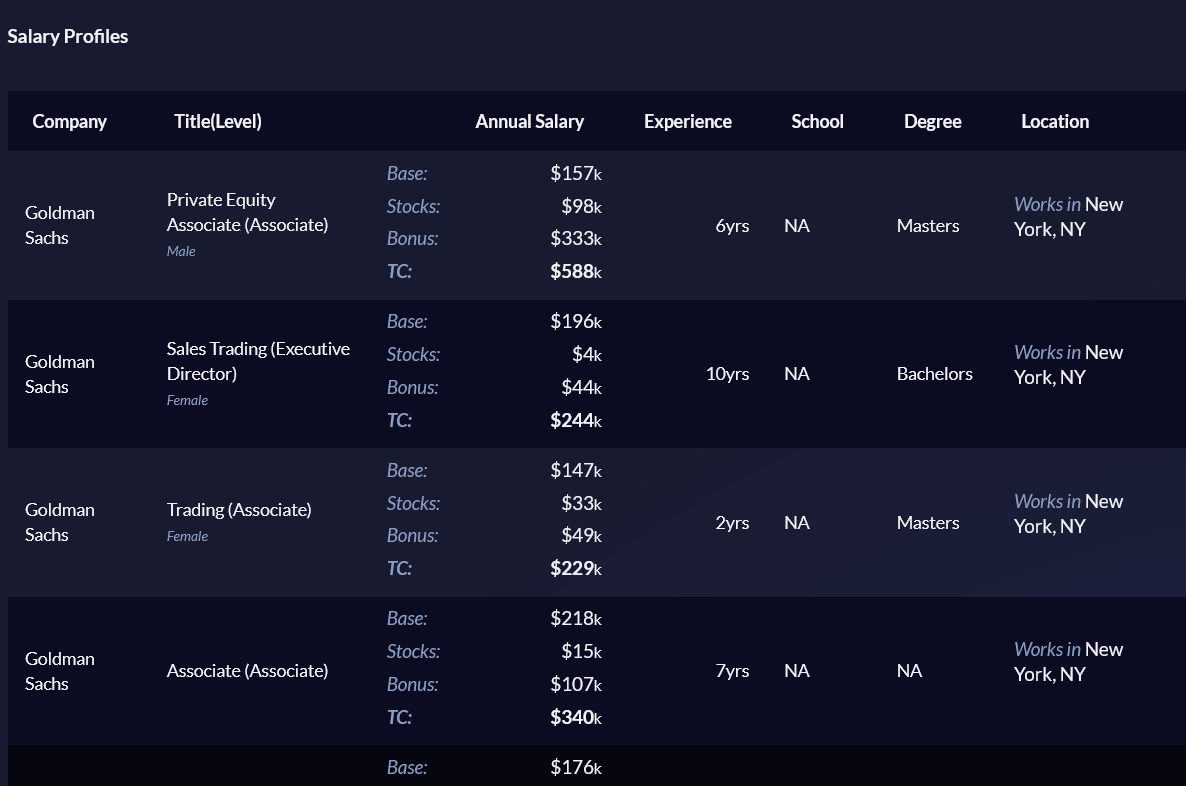Select Associate (Associate) title in fourth row
Screen dimensions: 1186x786
[247, 671]
